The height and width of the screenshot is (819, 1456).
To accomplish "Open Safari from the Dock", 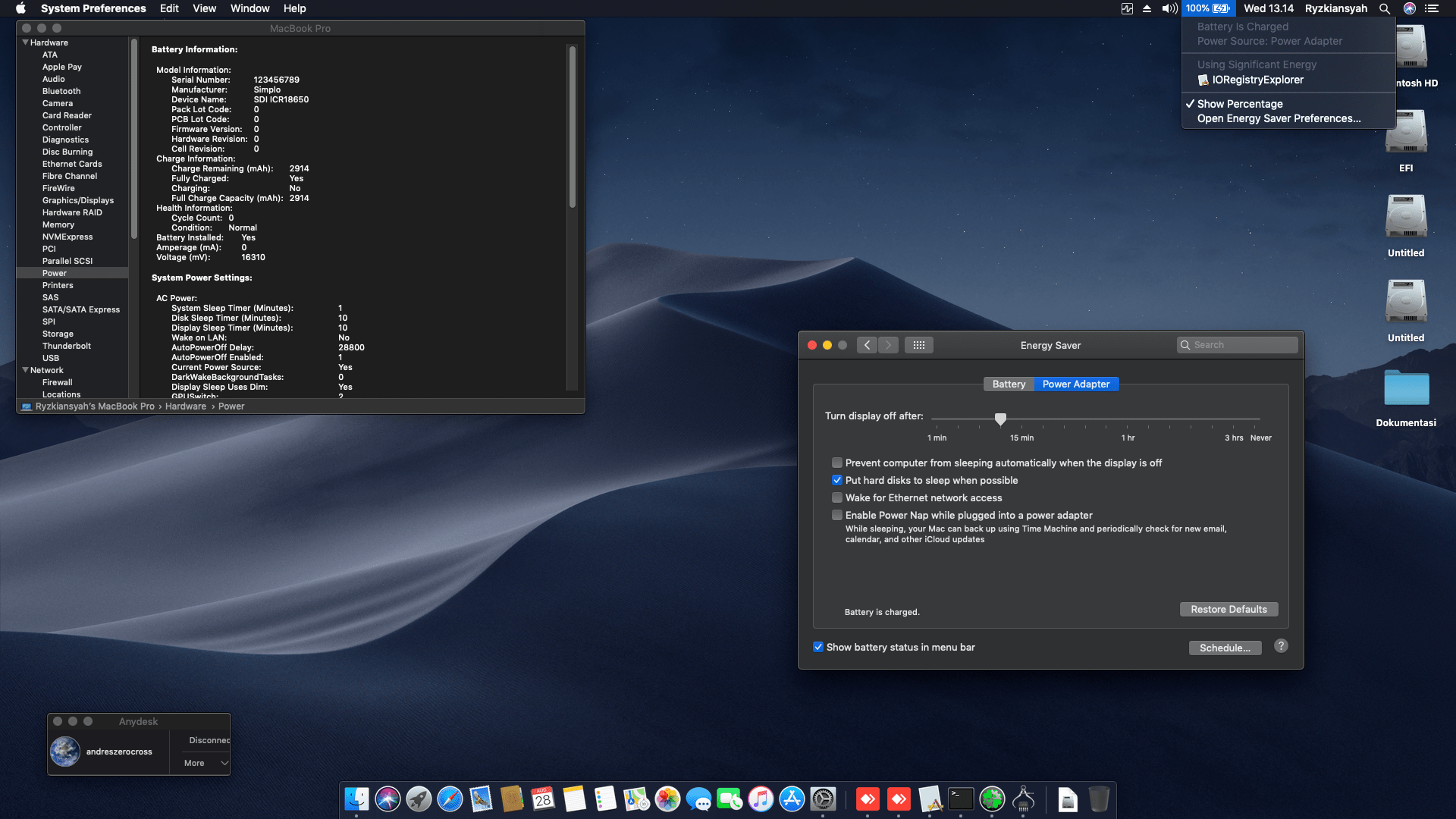I will 450,800.
